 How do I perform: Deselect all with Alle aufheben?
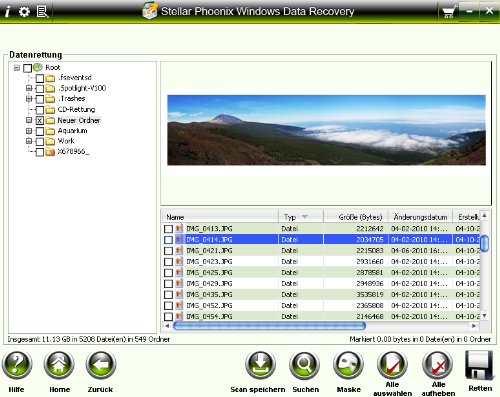pos(437,365)
